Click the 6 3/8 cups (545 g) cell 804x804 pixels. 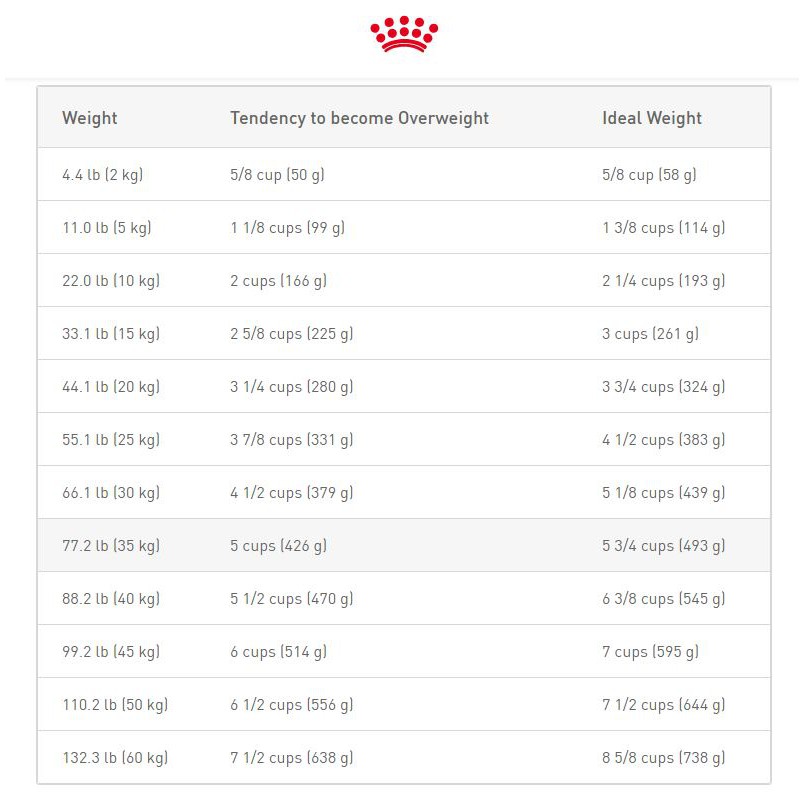point(663,599)
